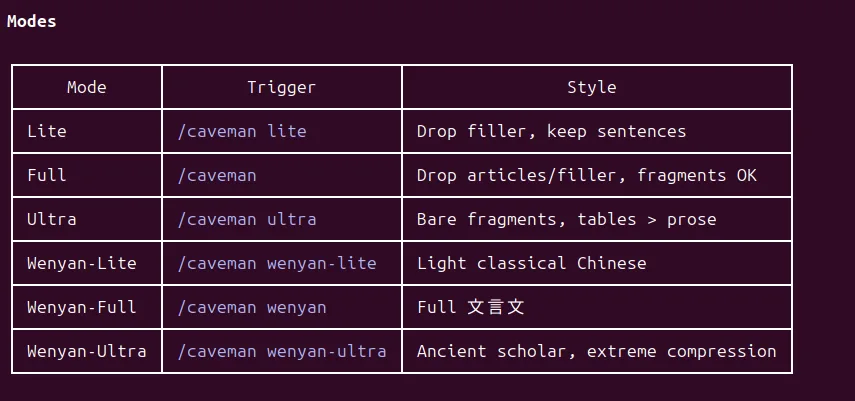Click the Modes heading text
Screen dimensions: 855x401
coord(32,21)
